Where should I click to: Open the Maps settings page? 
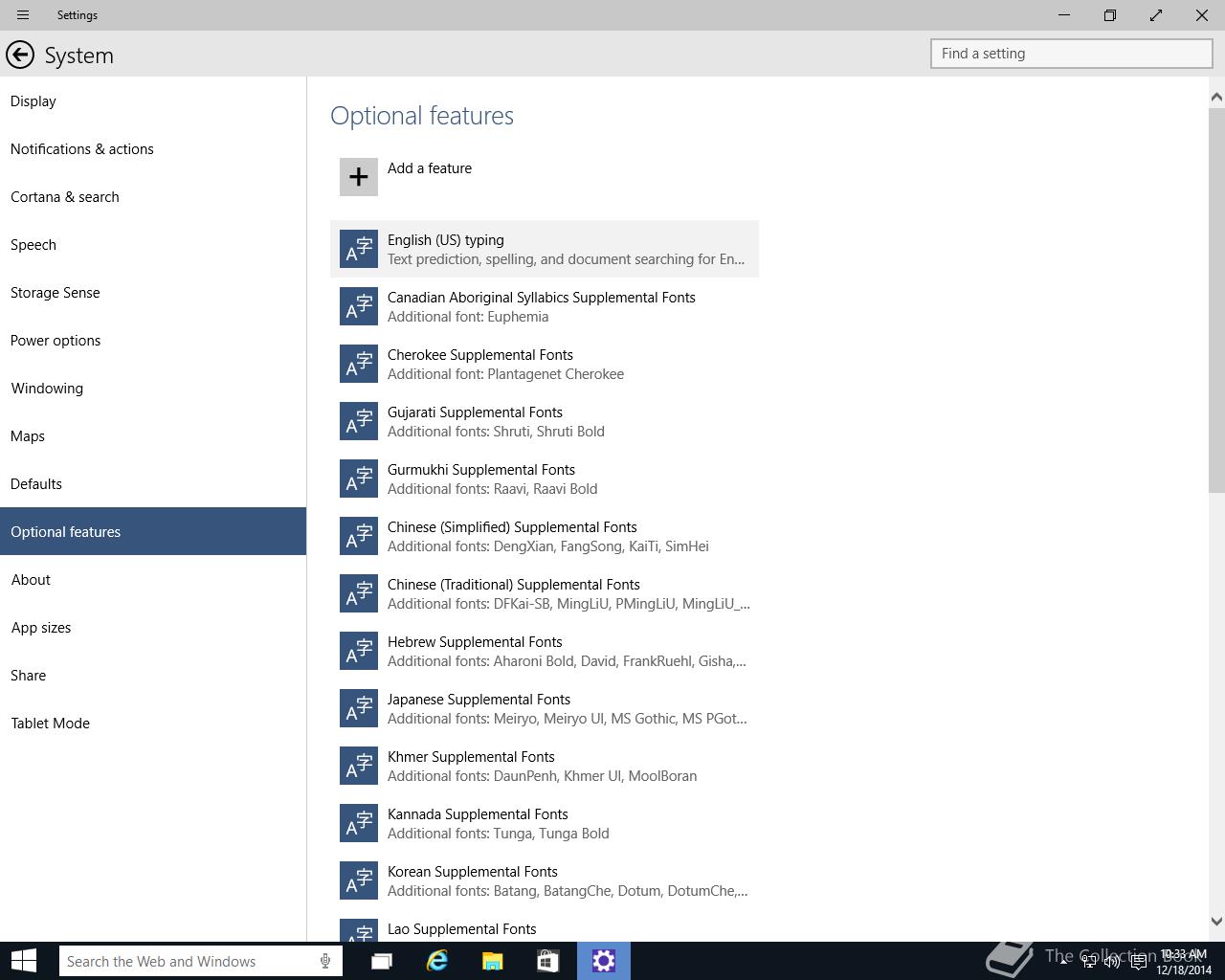click(x=153, y=435)
